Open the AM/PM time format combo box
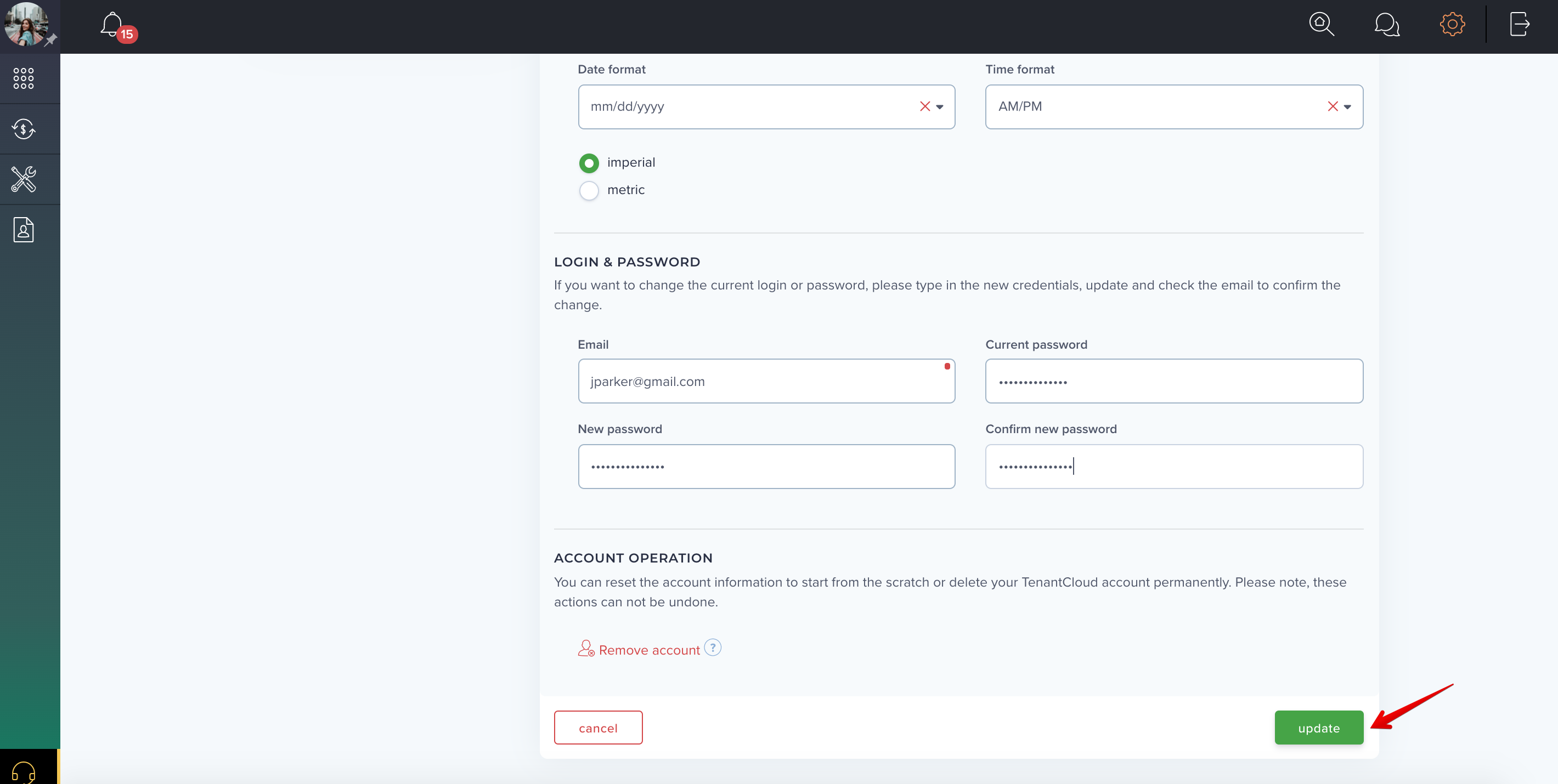 click(1174, 107)
